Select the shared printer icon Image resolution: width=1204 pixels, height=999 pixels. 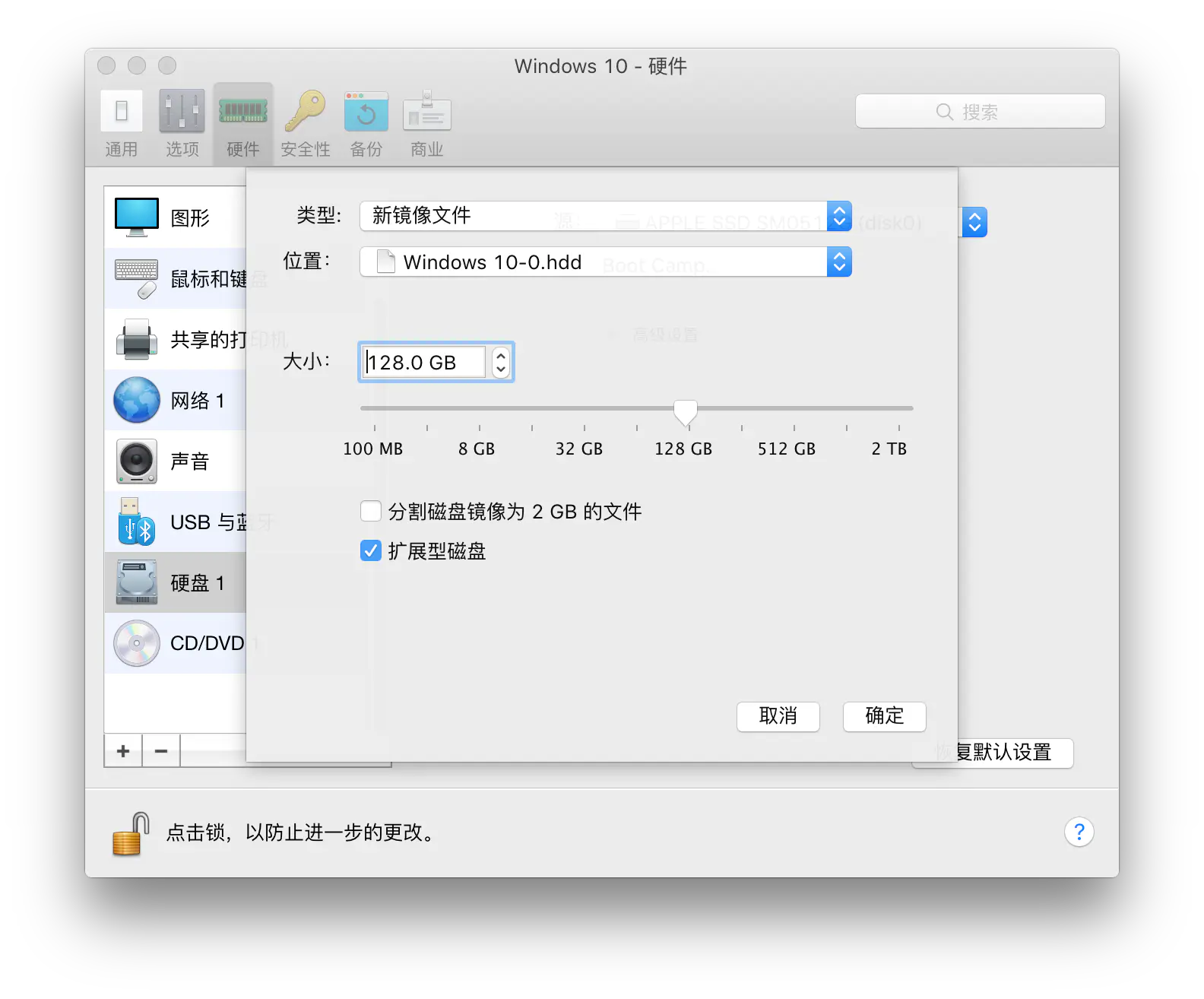point(137,340)
